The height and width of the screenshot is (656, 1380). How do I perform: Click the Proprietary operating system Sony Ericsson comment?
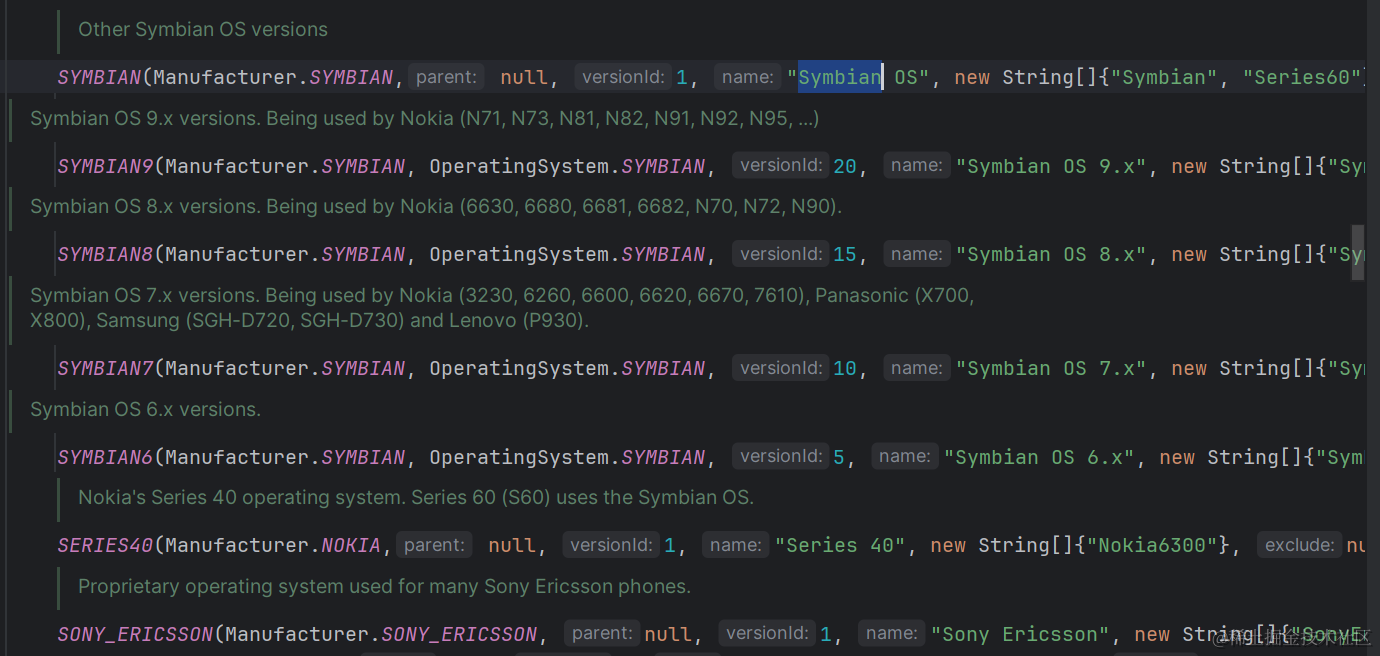point(385,586)
